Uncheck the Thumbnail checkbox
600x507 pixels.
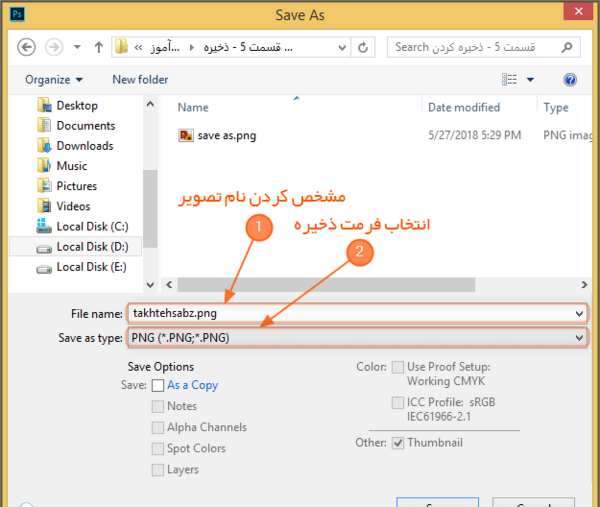point(398,443)
